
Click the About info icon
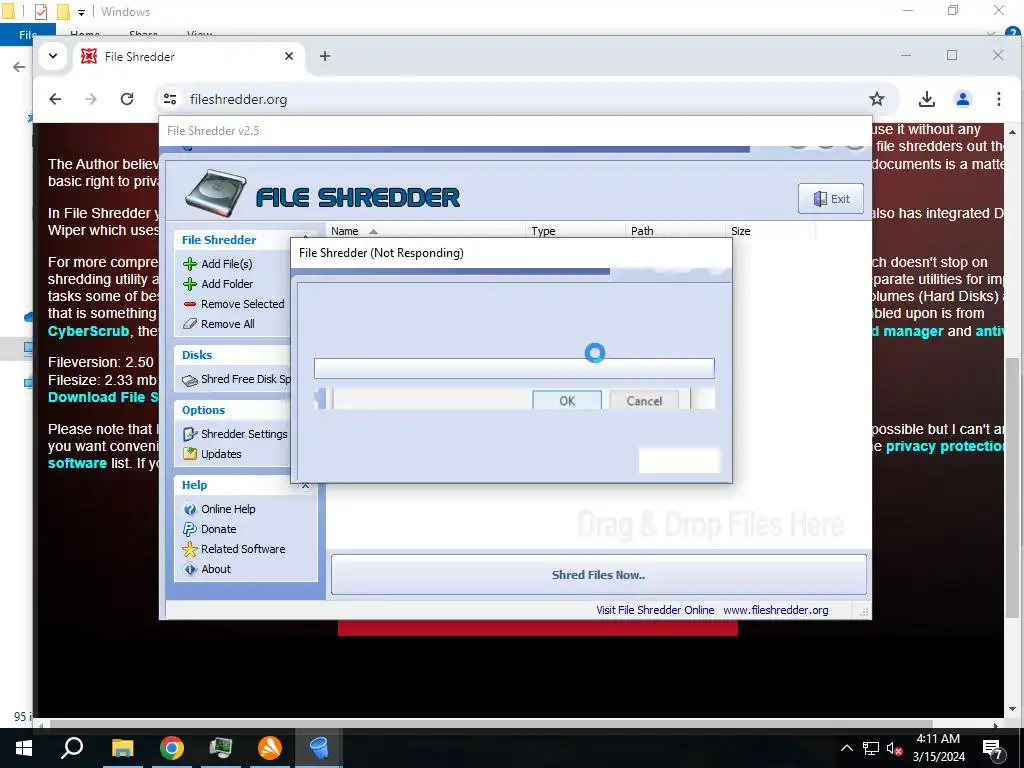pos(189,569)
